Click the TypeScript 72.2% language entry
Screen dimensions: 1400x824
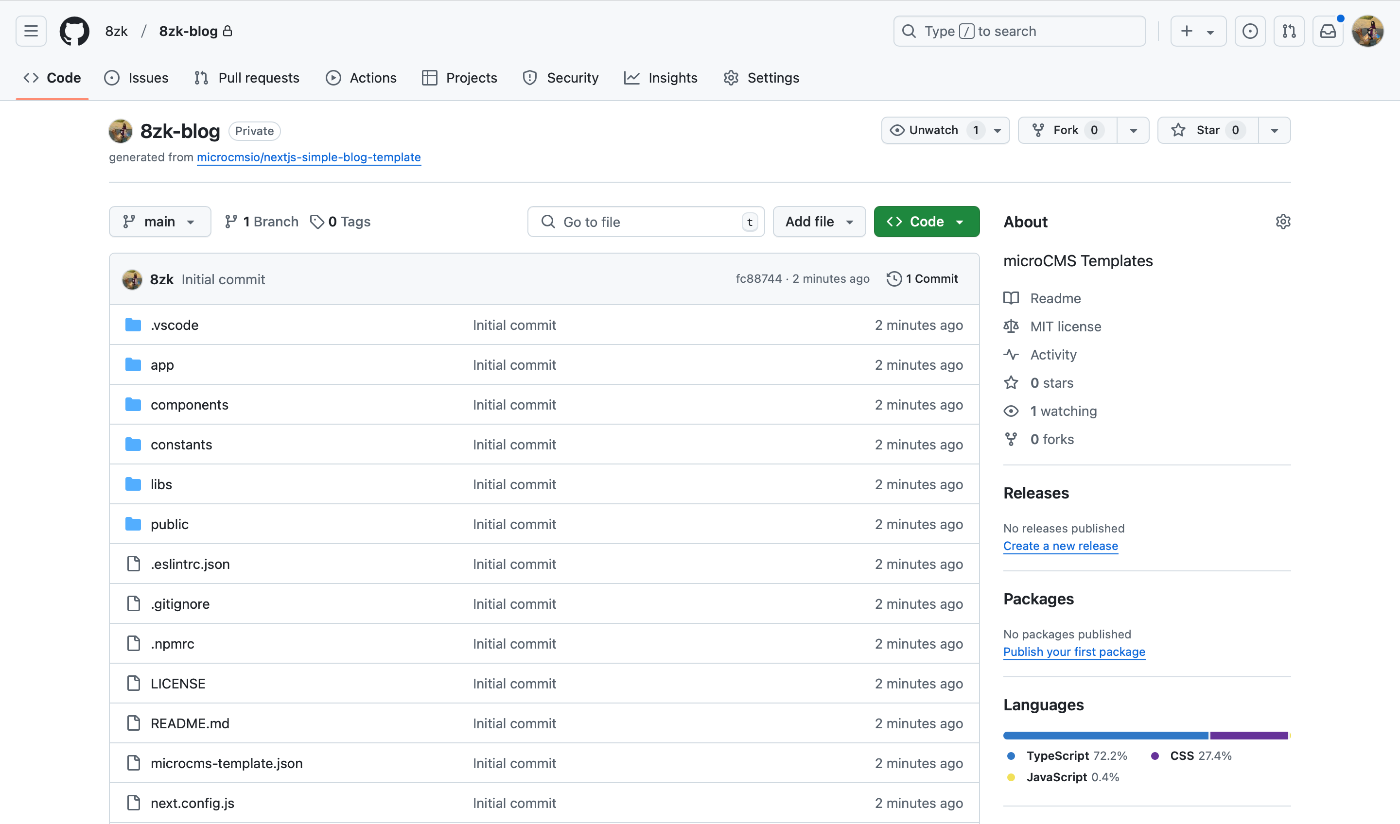point(1067,756)
